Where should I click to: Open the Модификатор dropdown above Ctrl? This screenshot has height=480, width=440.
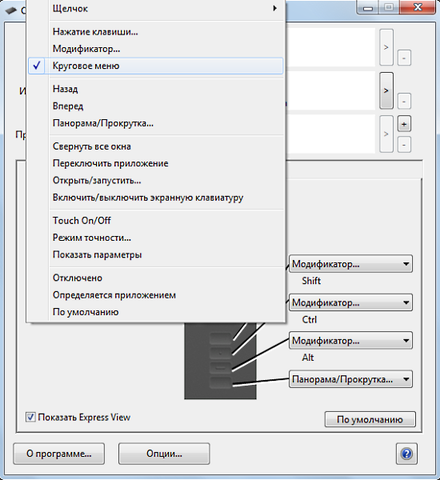(x=351, y=303)
